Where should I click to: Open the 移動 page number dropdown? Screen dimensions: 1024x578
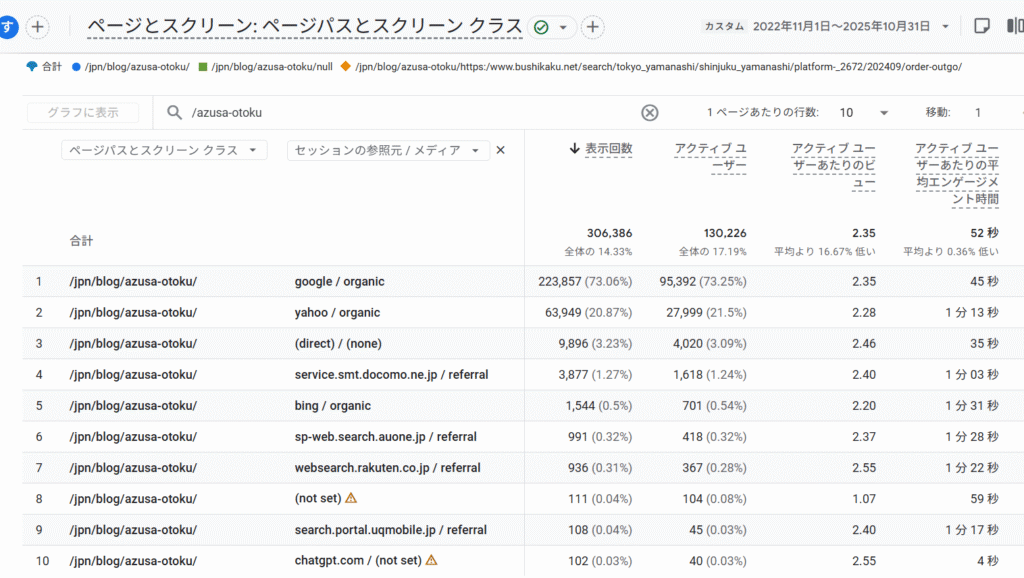990,113
